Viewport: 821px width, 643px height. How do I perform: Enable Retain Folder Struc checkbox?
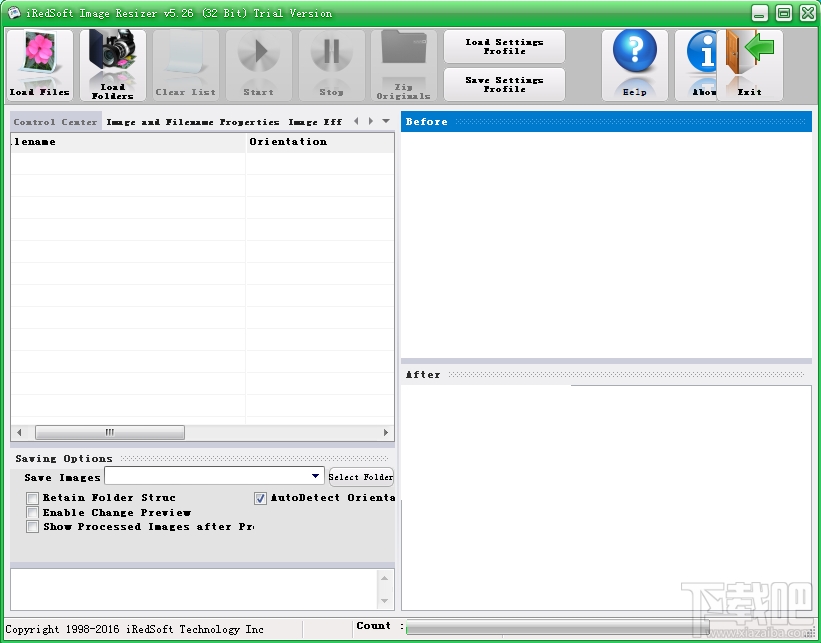(x=32, y=497)
